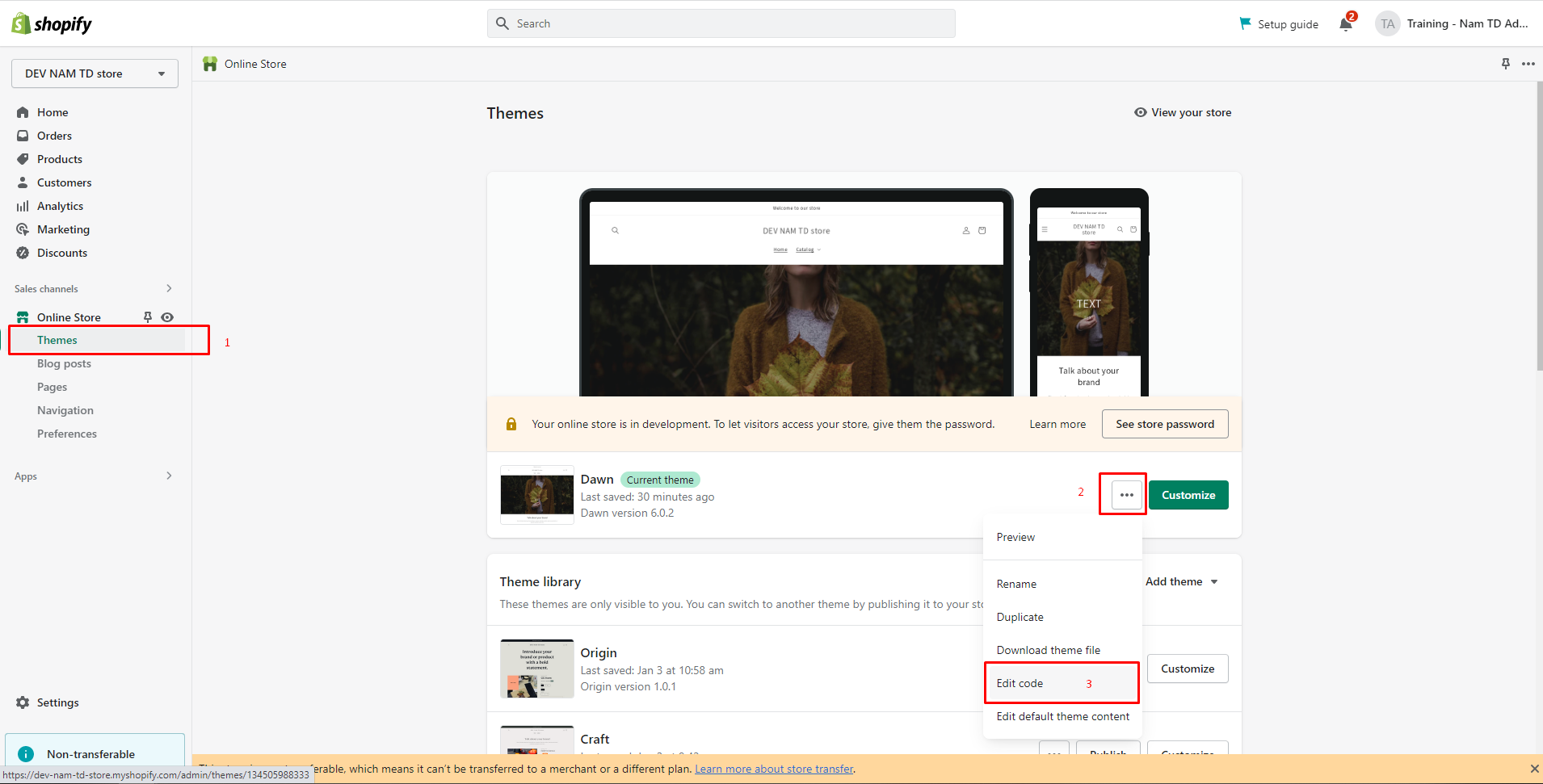Viewport: 1543px width, 784px height.
Task: Close the store transfer banner
Action: point(1534,769)
